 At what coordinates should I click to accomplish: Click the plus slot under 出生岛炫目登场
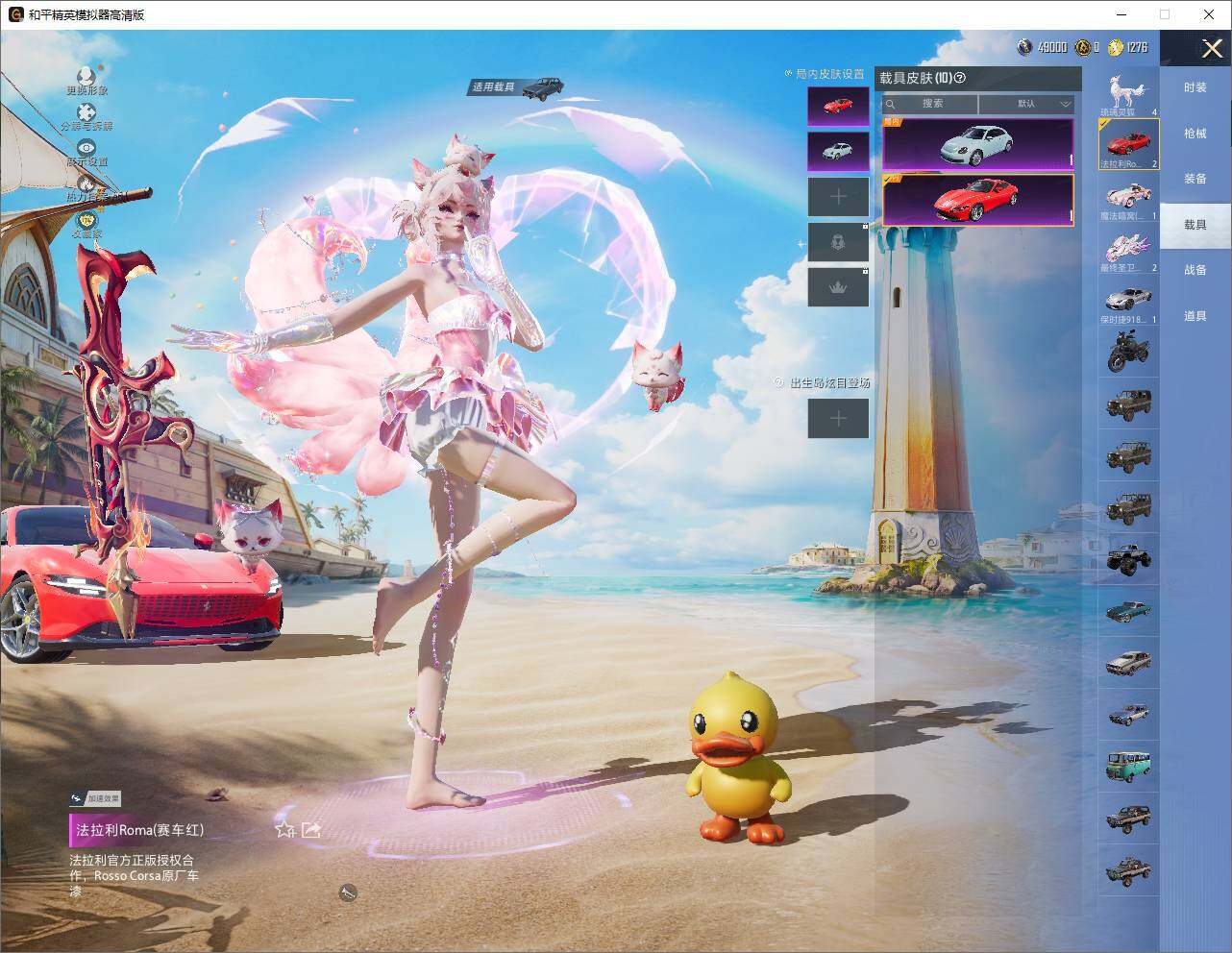coord(838,419)
